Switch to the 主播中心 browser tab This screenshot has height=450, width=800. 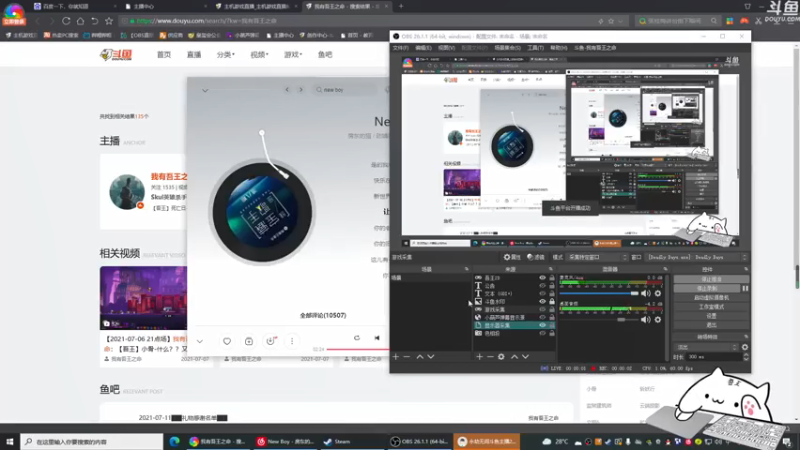164,6
